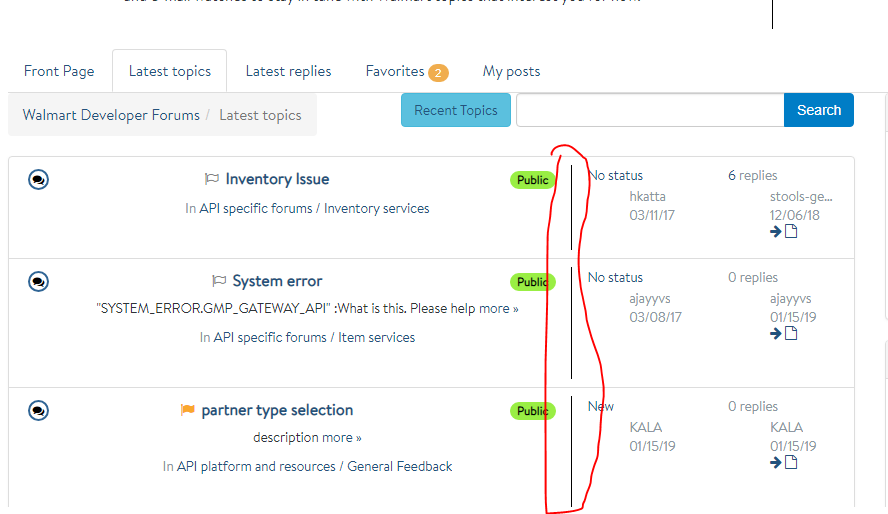The width and height of the screenshot is (888, 514).
Task: Click date 03/11/17
Action: (652, 215)
